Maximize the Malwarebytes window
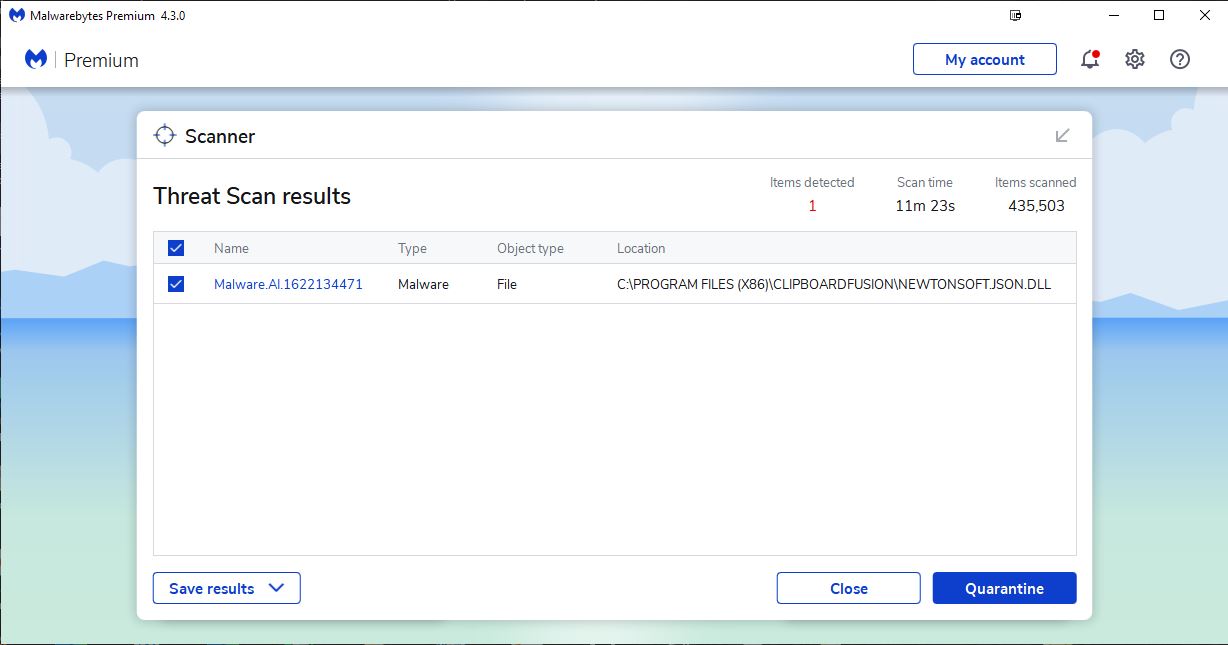Viewport: 1228px width, 645px height. point(1159,16)
